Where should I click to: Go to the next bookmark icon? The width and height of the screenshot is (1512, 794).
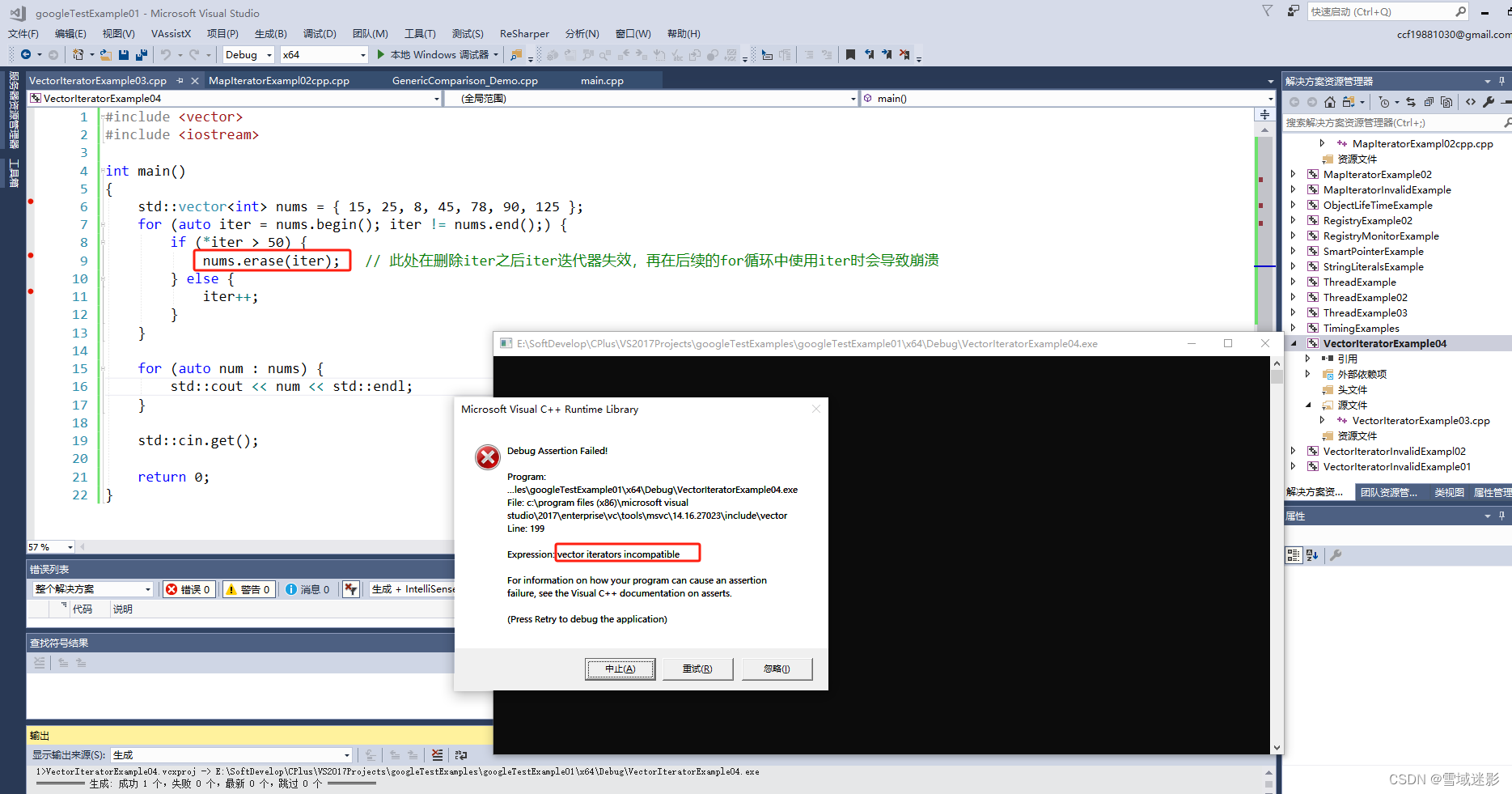click(887, 54)
